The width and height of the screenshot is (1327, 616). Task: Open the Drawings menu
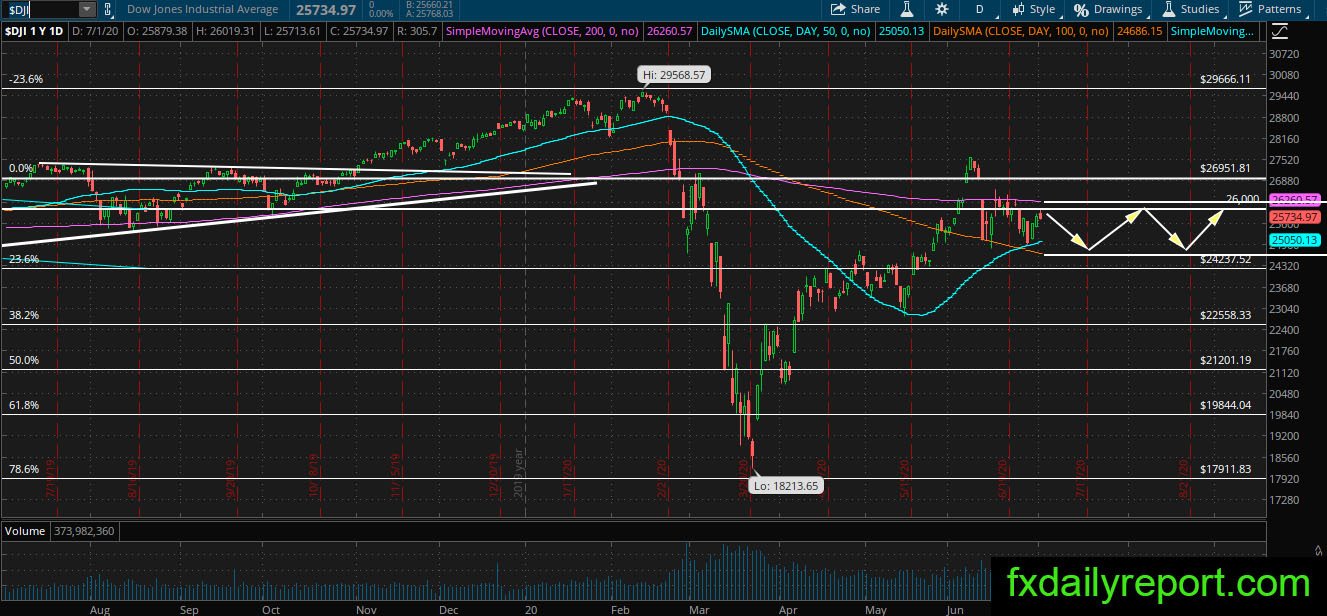click(x=1108, y=9)
